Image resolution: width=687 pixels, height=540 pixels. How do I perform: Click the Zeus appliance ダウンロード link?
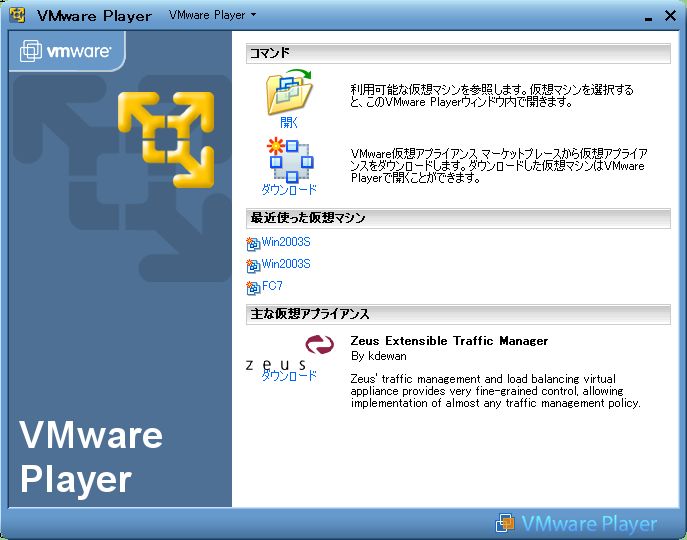pyautogui.click(x=289, y=376)
